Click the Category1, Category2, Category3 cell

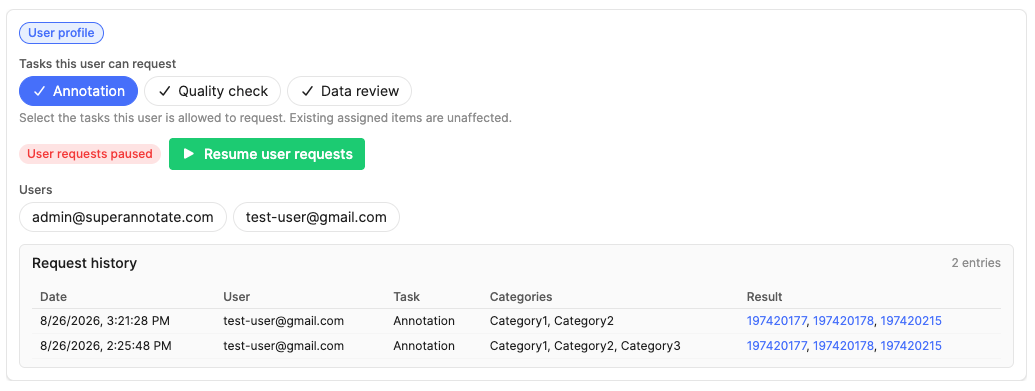pyautogui.click(x=585, y=345)
